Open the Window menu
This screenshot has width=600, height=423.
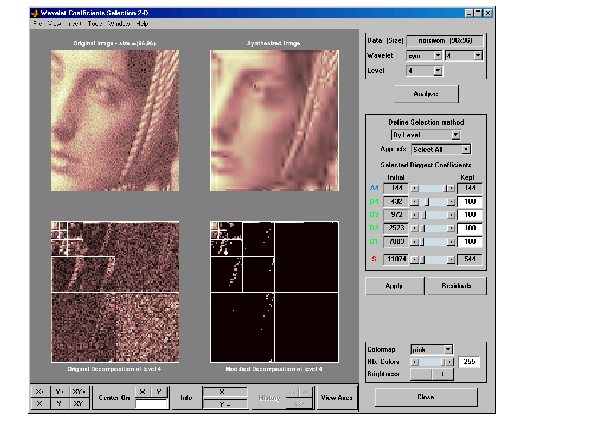click(119, 24)
